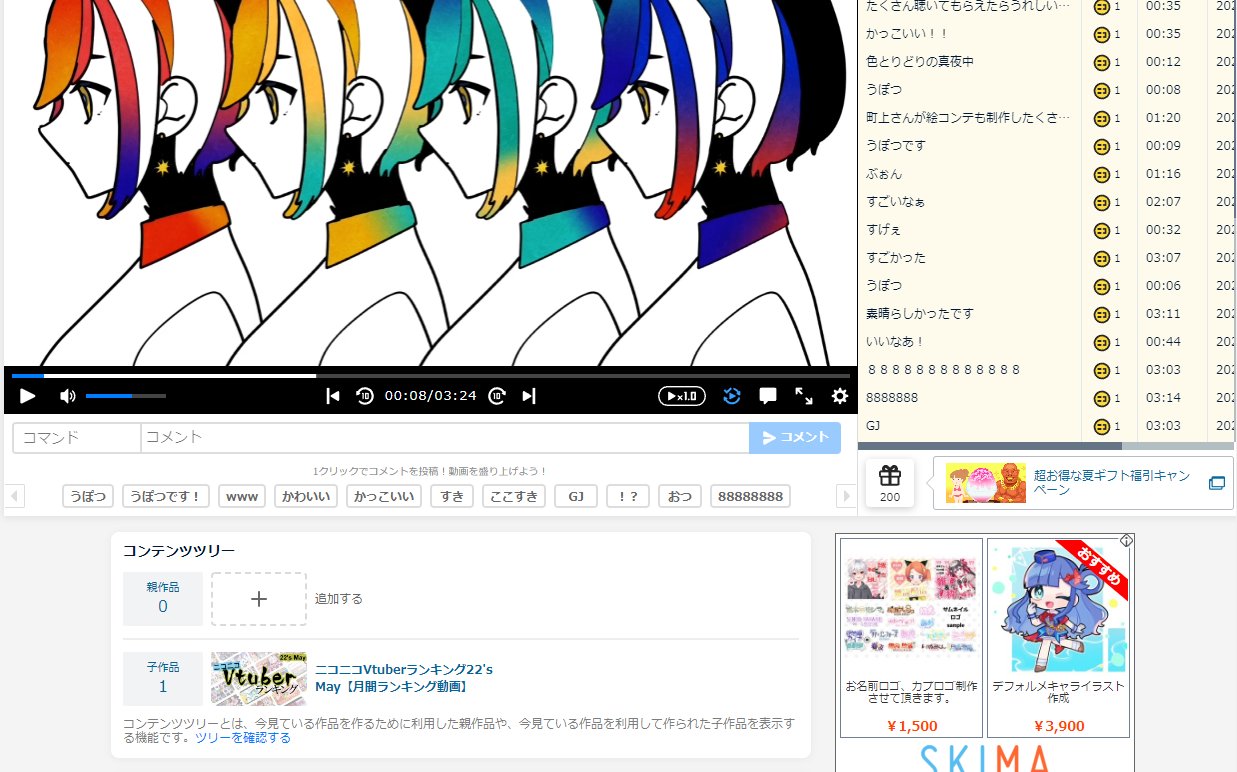The height and width of the screenshot is (772, 1237).
Task: Open the 追加する label
Action: [339, 599]
